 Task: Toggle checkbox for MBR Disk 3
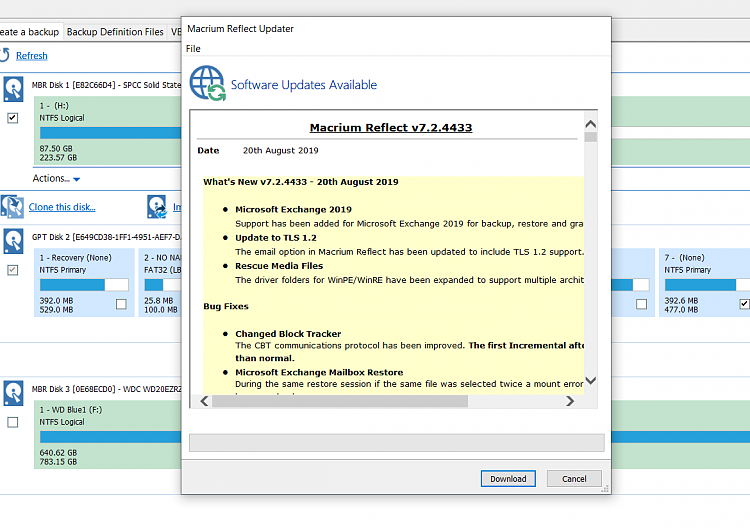pyautogui.click(x=13, y=422)
